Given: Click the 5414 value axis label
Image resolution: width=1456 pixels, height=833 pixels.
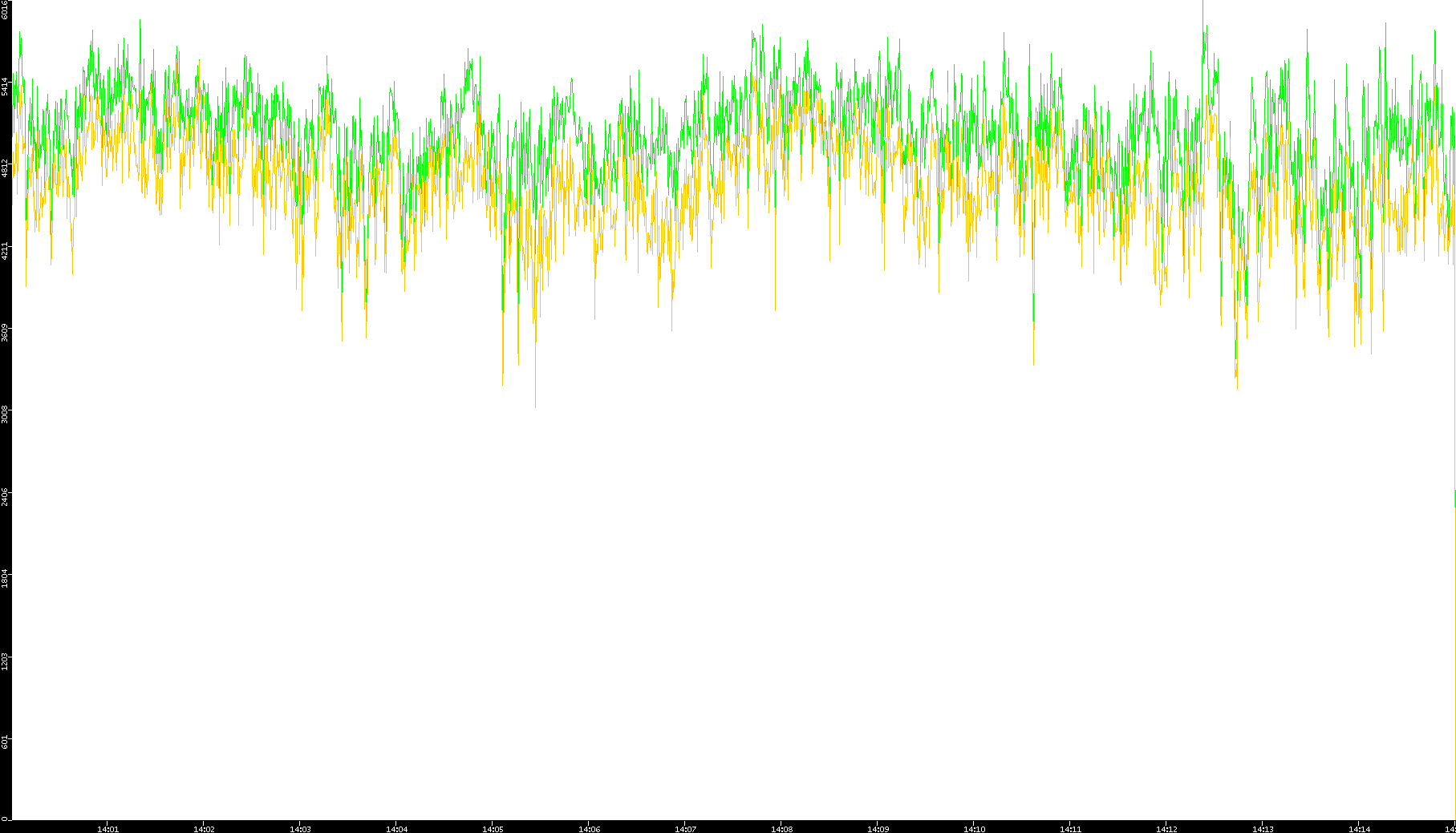Looking at the screenshot, I should [5, 87].
